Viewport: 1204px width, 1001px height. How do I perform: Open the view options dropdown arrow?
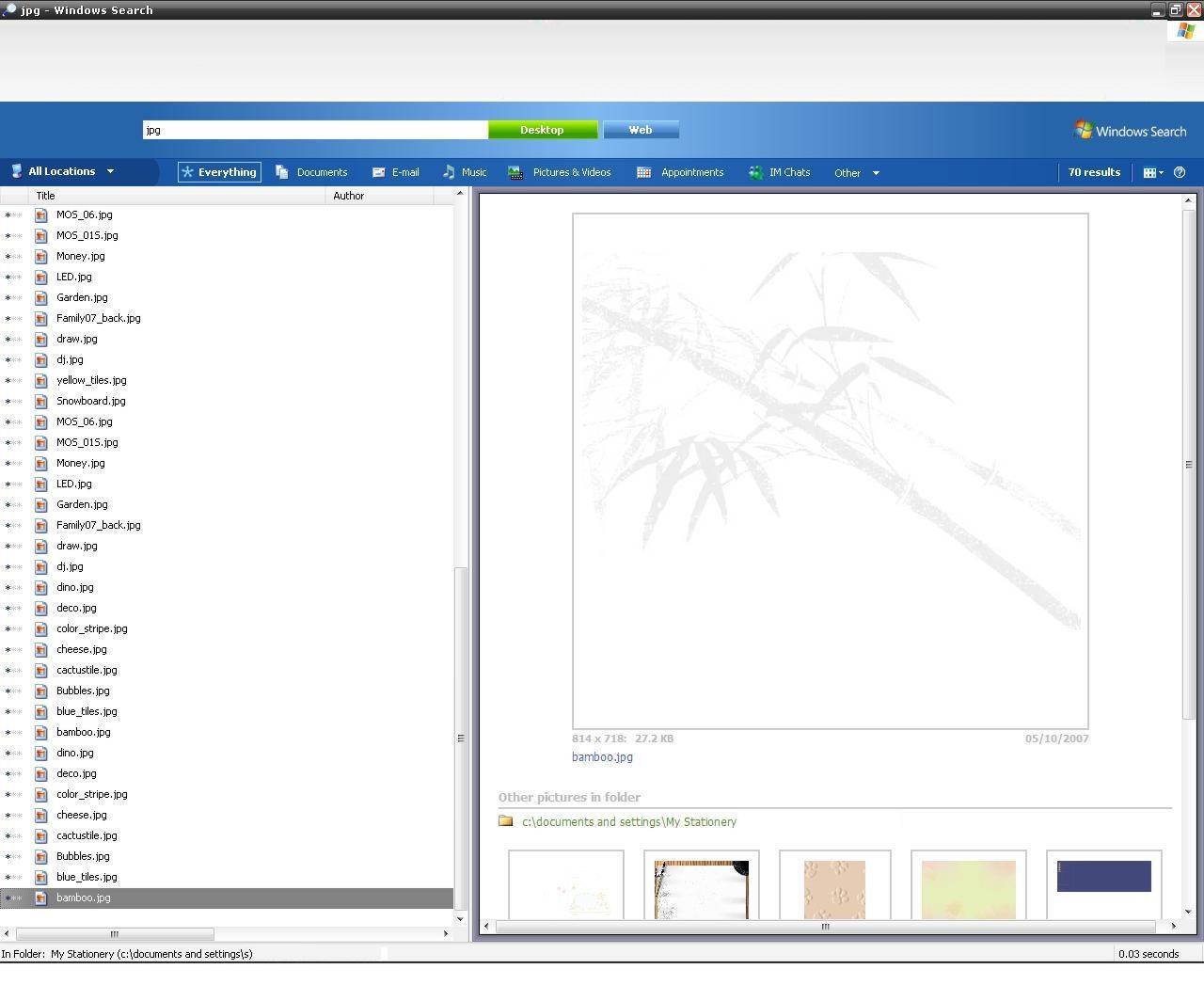coord(1163,172)
